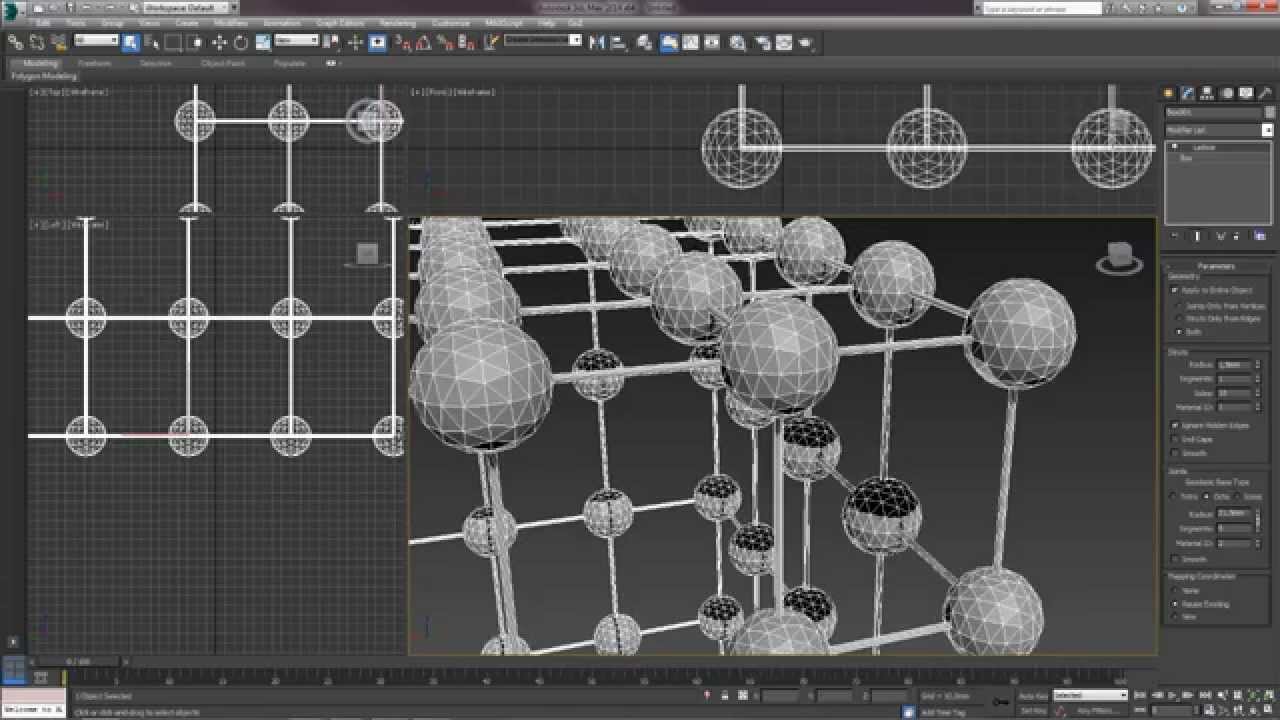Open the Selected key filter dropdown
Viewport: 1280px width, 720px height.
coord(1091,695)
